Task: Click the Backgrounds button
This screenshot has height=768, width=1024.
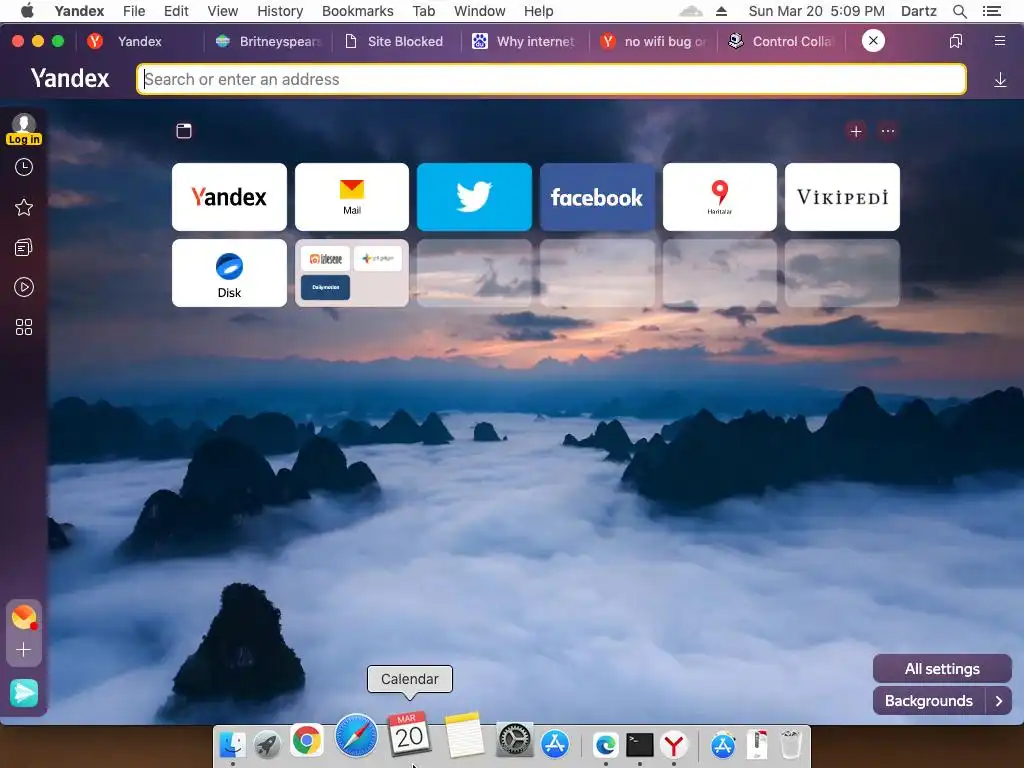Action: pos(929,701)
